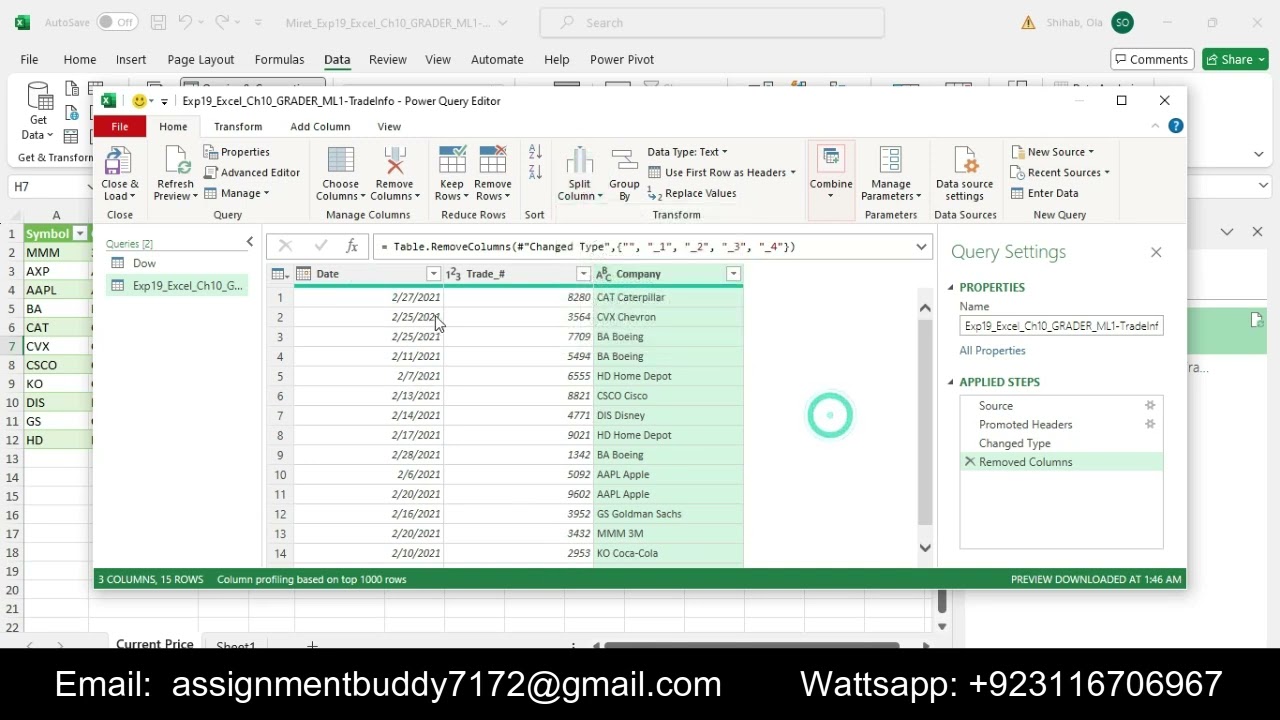Collapse the Queries pane
Viewport: 1280px width, 720px height.
(x=250, y=242)
